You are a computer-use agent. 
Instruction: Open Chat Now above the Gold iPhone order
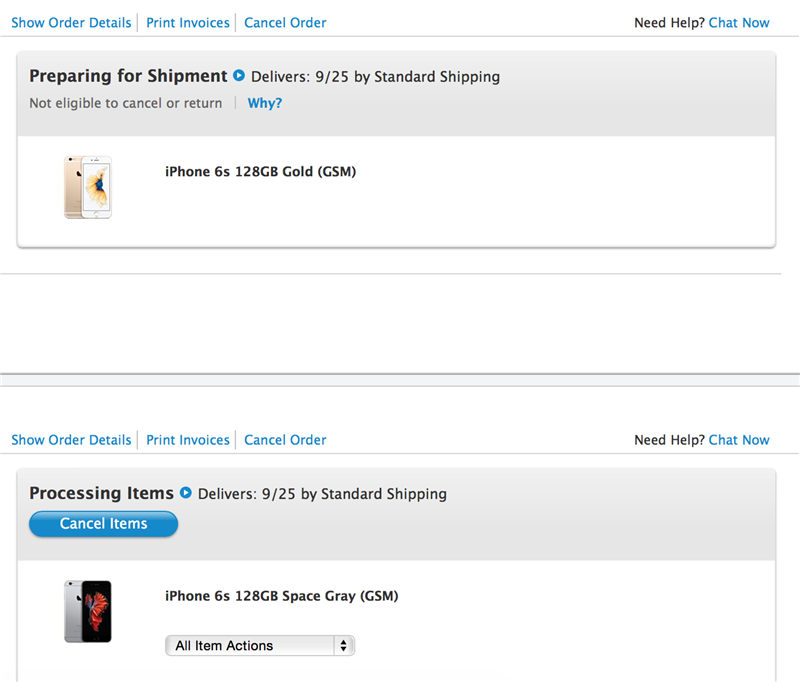[x=739, y=22]
